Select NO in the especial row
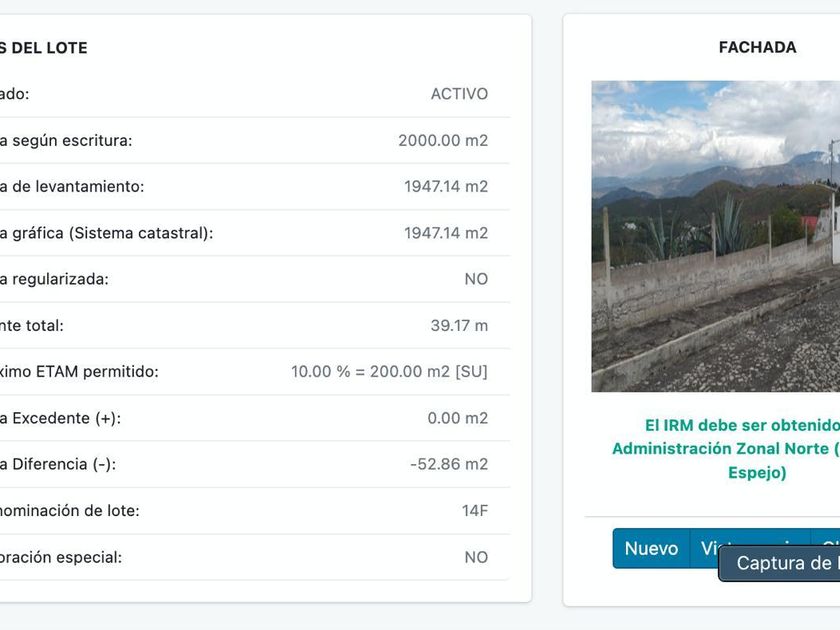Viewport: 840px width, 630px height. [476, 557]
